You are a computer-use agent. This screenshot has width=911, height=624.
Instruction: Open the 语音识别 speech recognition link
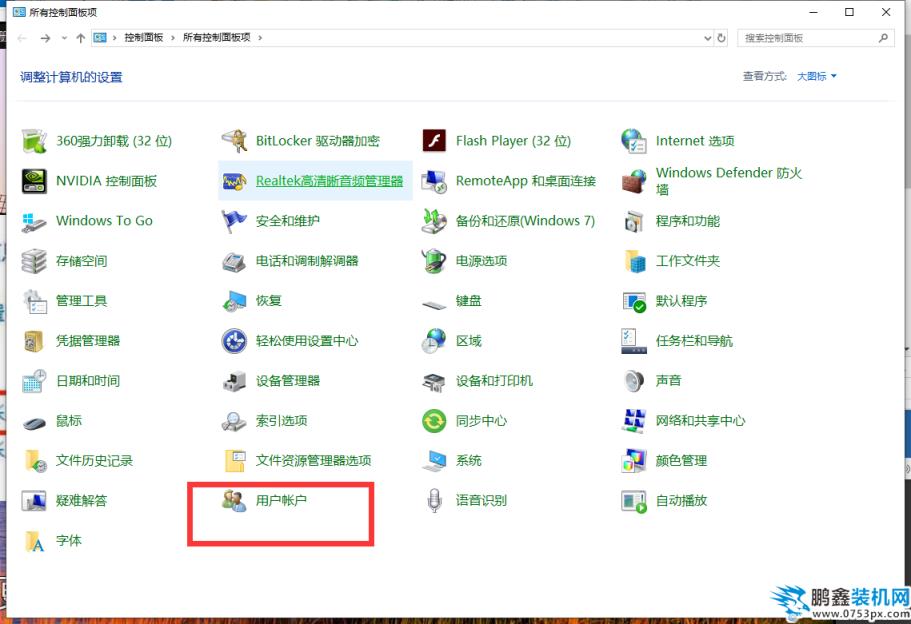point(481,500)
